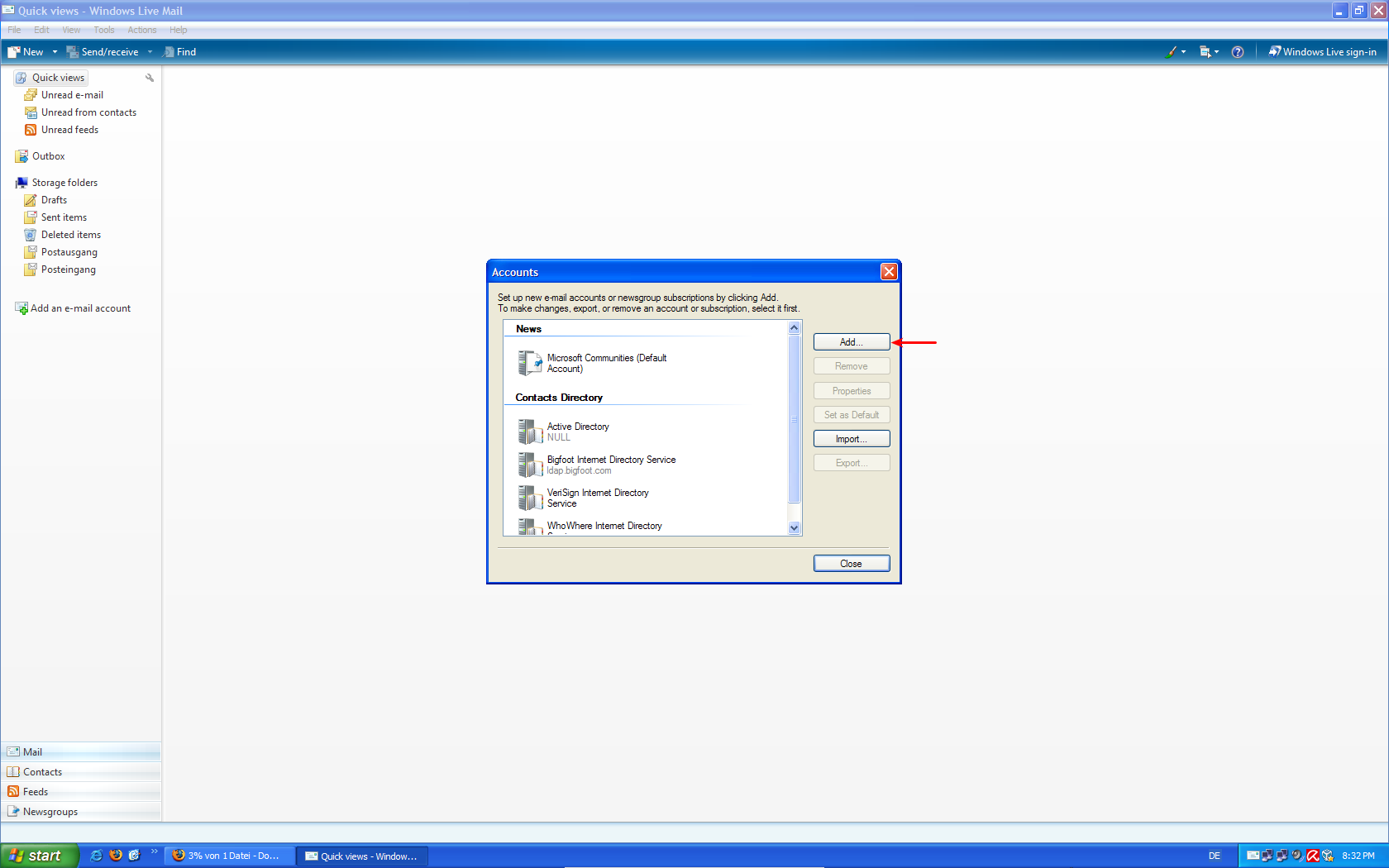
Task: Click the paintbrush colorize icon in toolbar
Action: 1172,52
